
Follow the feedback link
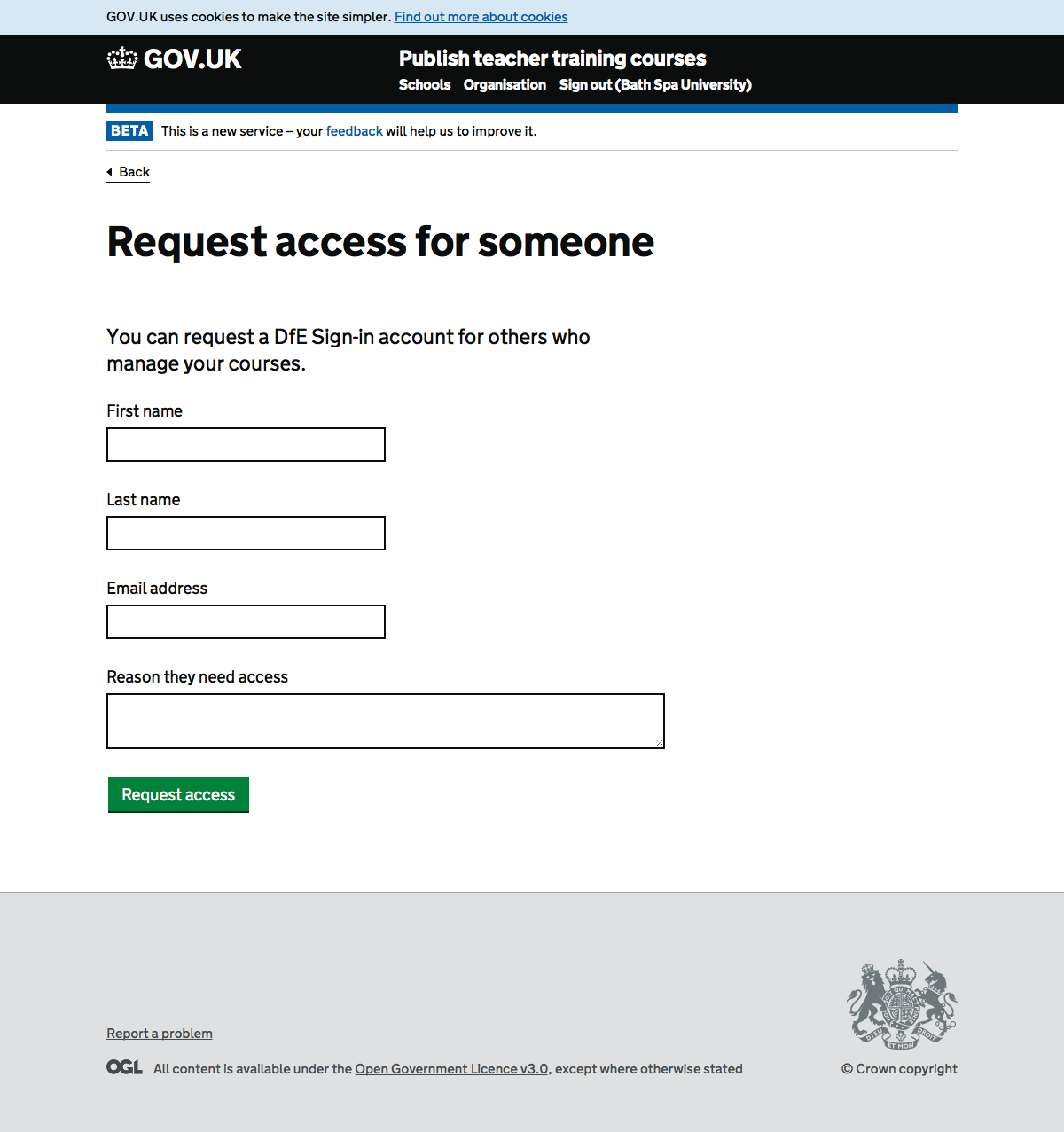(354, 131)
